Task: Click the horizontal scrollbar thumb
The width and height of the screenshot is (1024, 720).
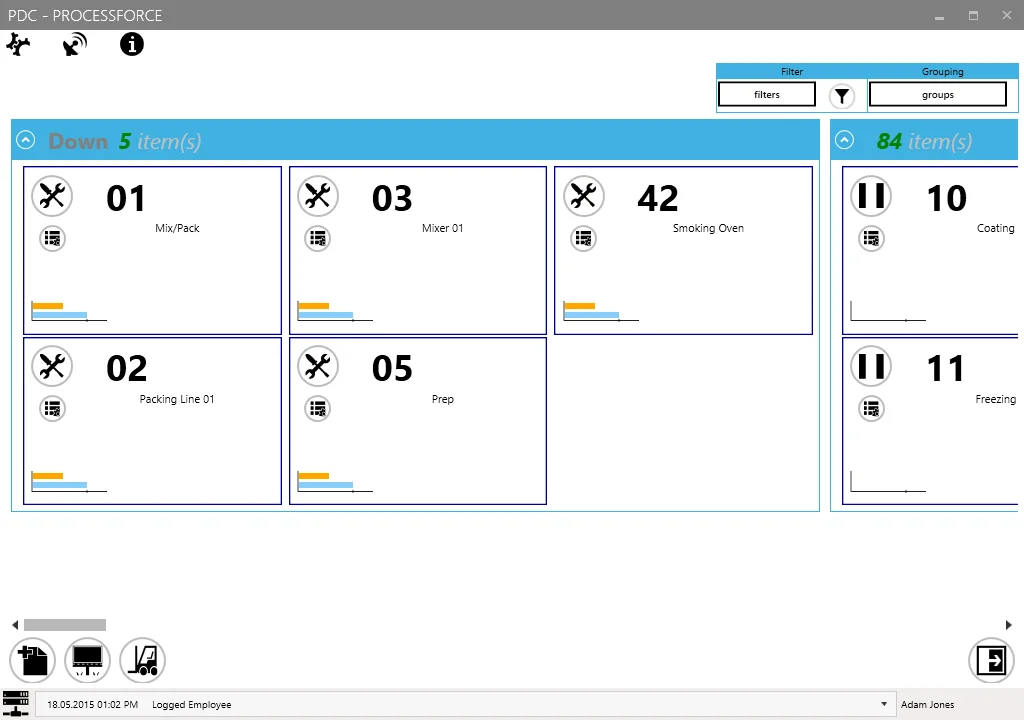Action: pyautogui.click(x=65, y=625)
